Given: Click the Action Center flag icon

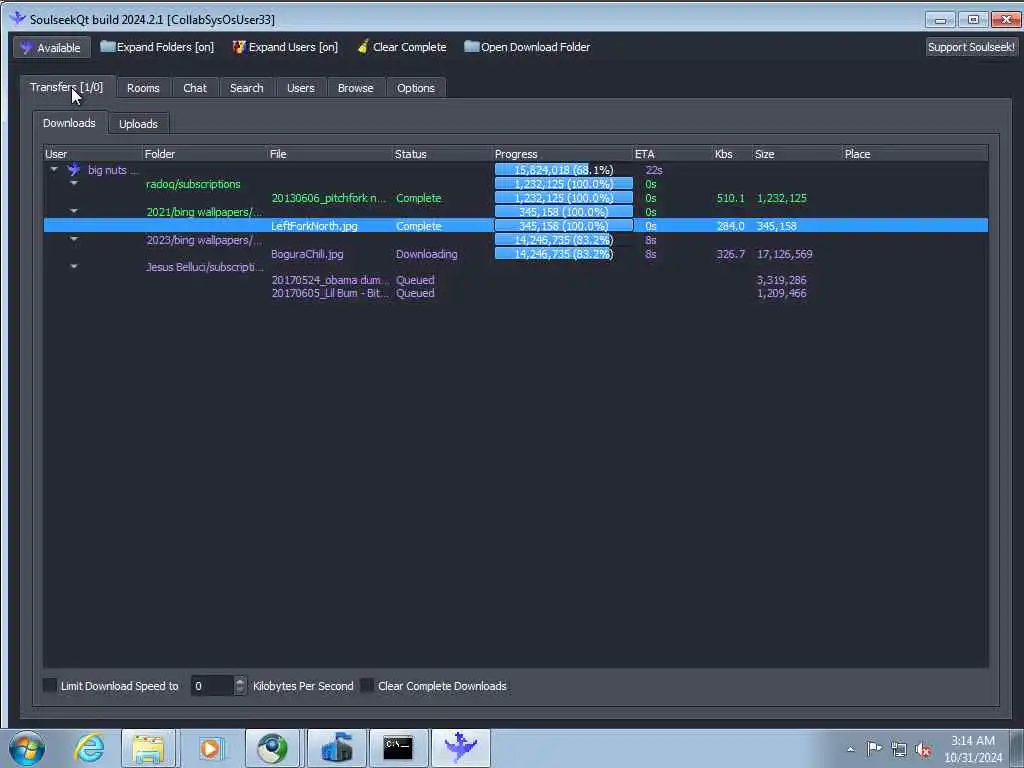Looking at the screenshot, I should pyautogui.click(x=874, y=748).
